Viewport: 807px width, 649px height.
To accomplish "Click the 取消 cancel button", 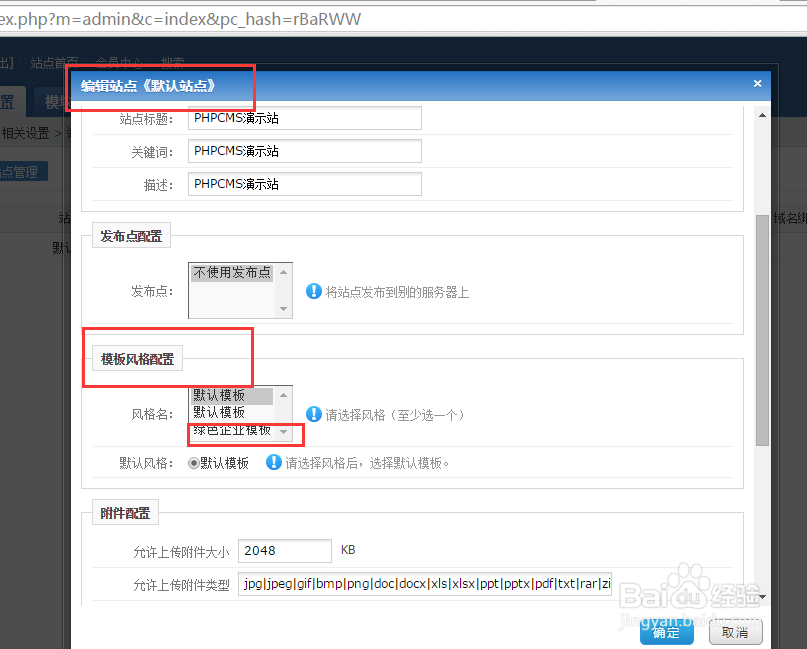I will coord(735,632).
